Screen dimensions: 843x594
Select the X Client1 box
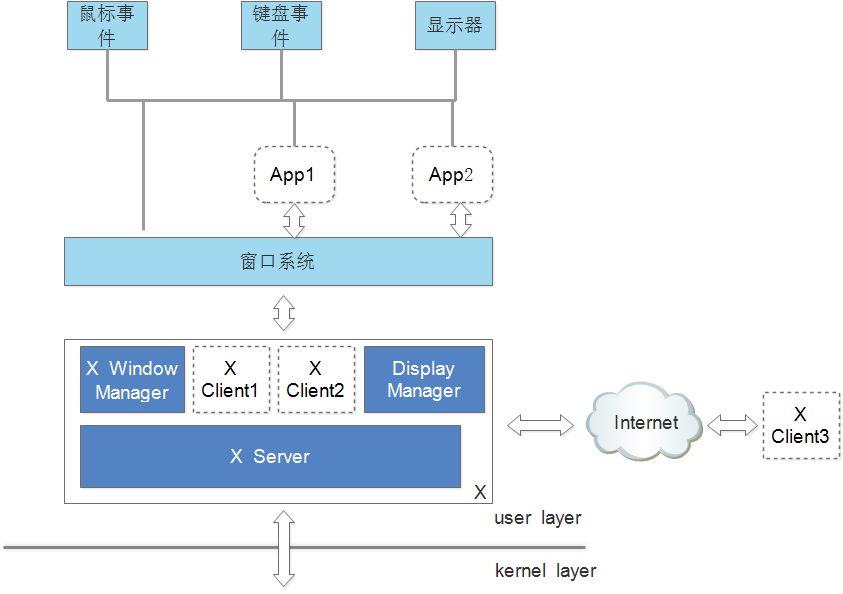tap(231, 380)
